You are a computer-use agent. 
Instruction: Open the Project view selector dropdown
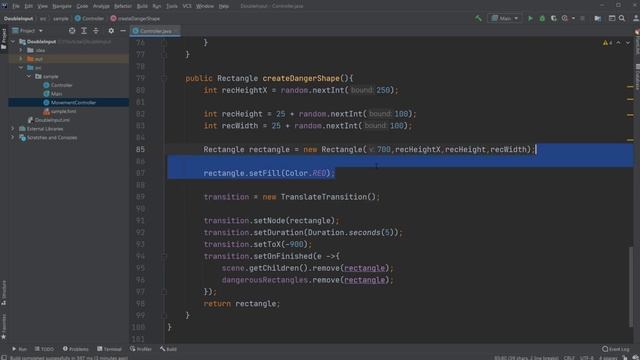pos(28,31)
